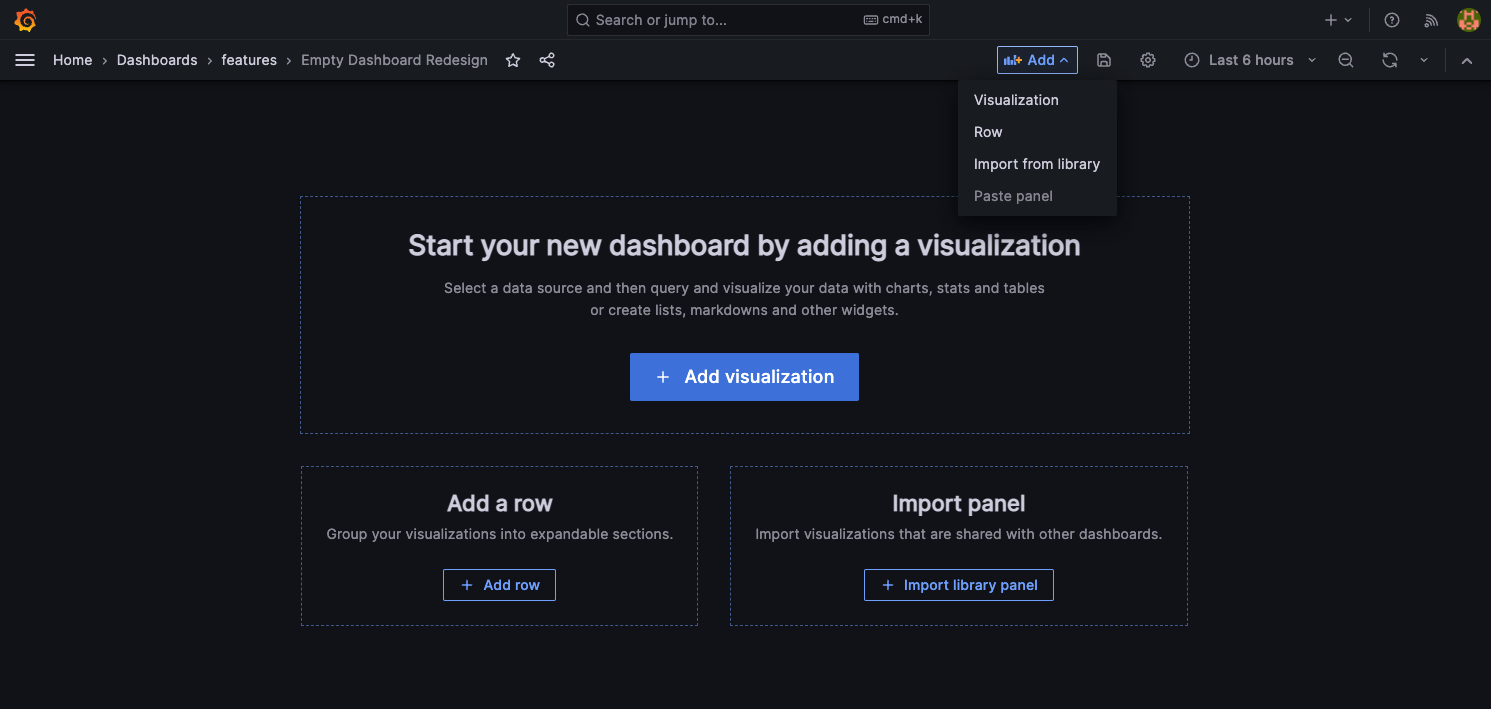The height and width of the screenshot is (709, 1491).
Task: Open the auto-refresh interval dropdown
Action: point(1424,60)
